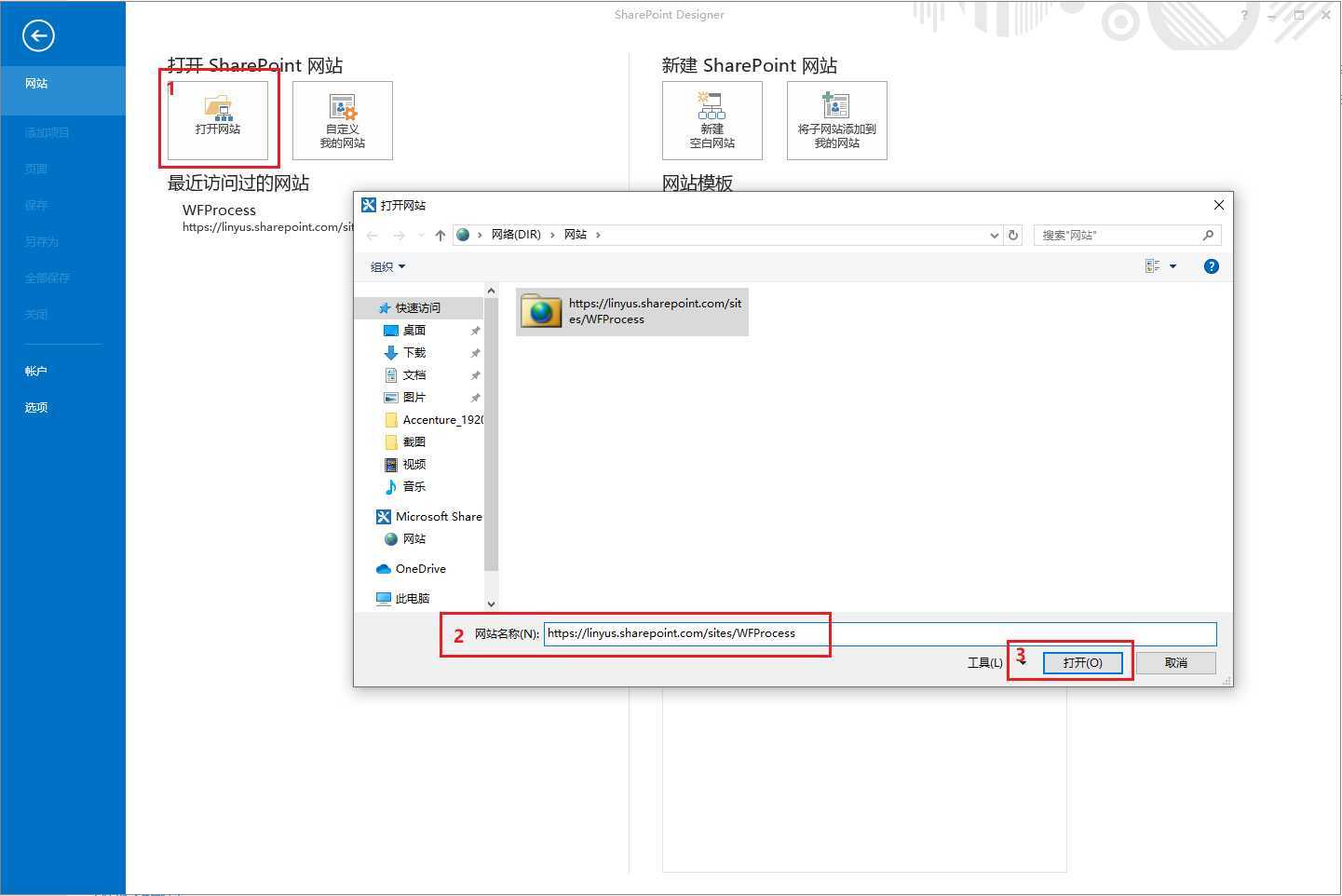
Task: Select 网站 under Microsoft SharePoint node
Action: [414, 539]
